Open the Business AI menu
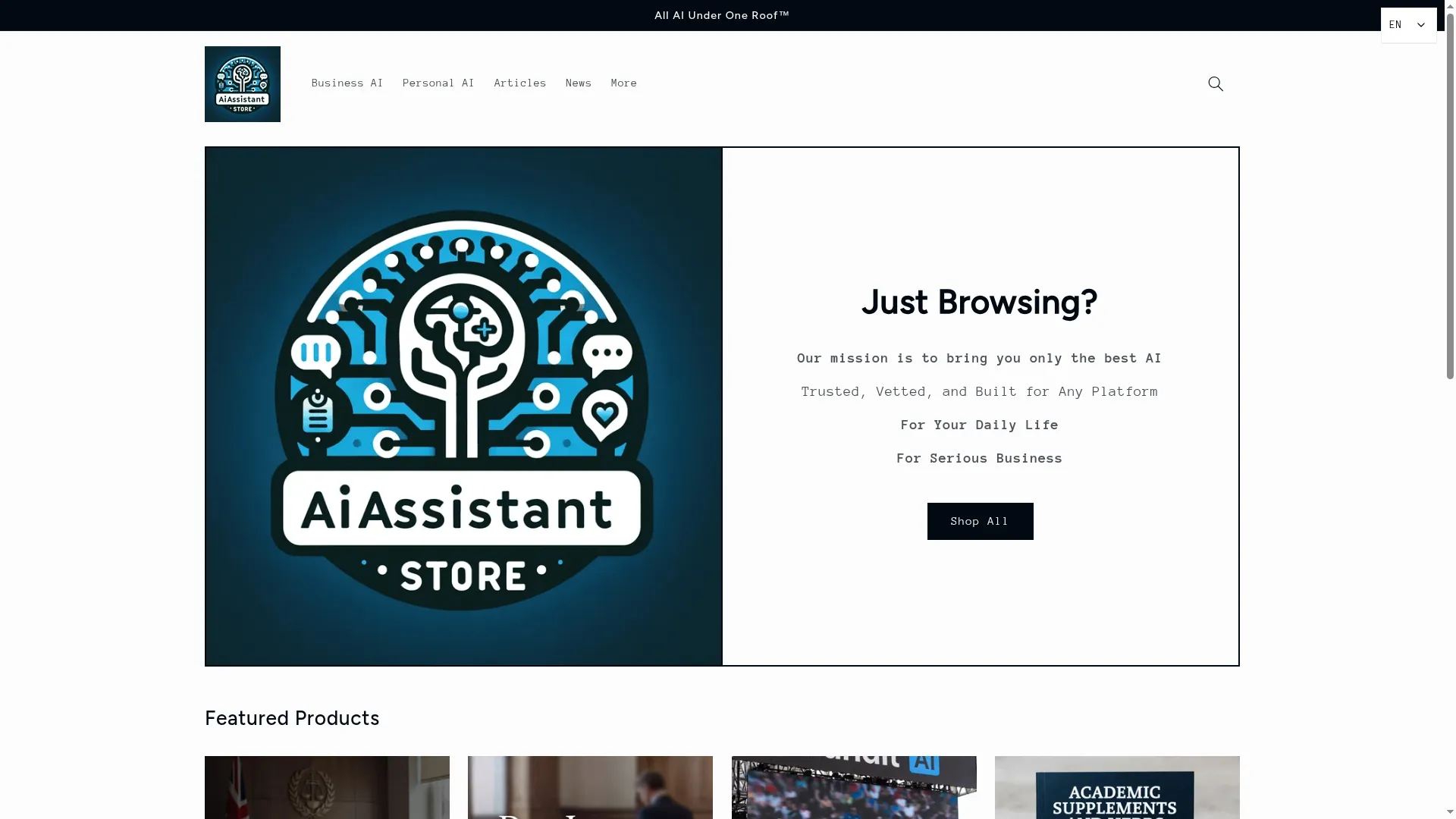This screenshot has height=819, width=1456. pyautogui.click(x=347, y=83)
